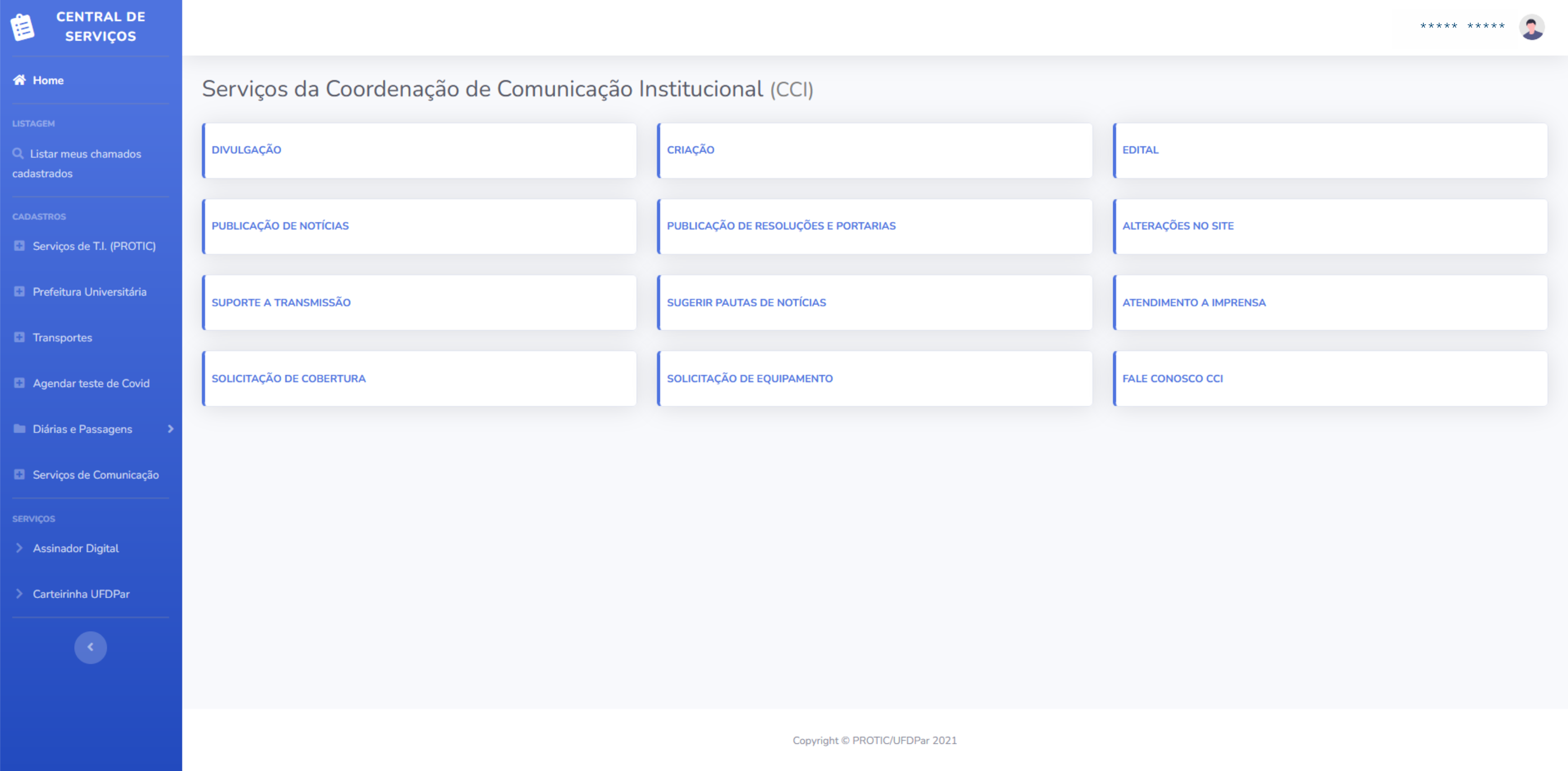Click the CENTRAL DE SERVIÇOS title
Image resolution: width=1568 pixels, height=771 pixels.
(x=100, y=26)
